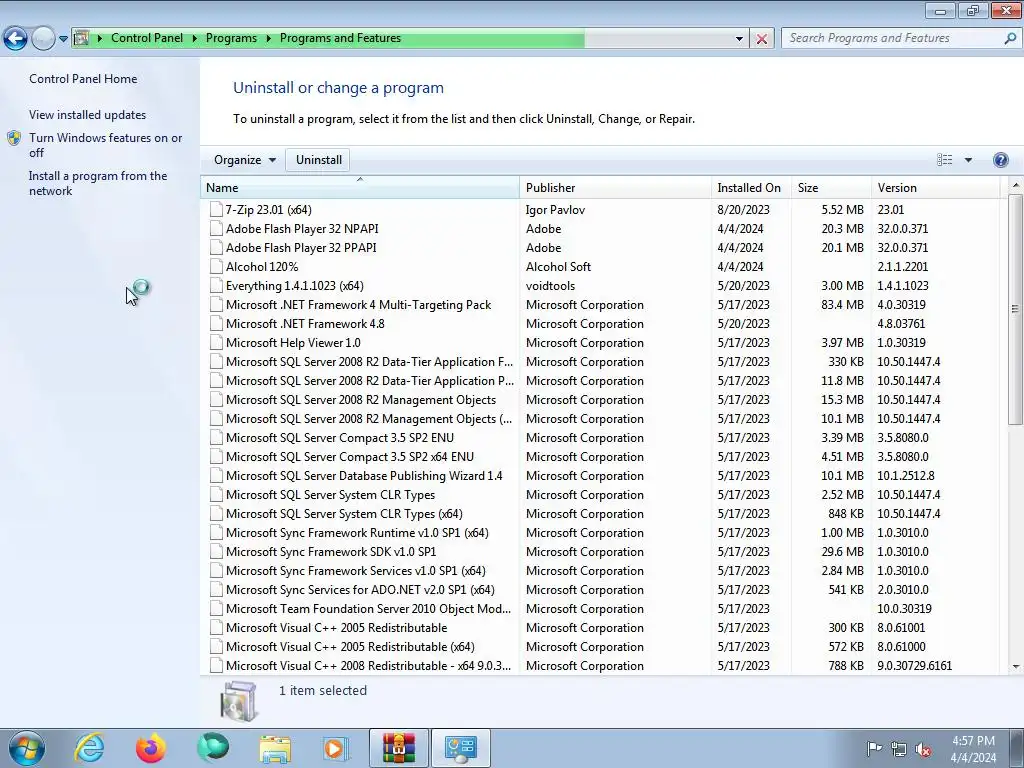The width and height of the screenshot is (1024, 768).
Task: Select Programs breadcrumb
Action: pos(231,38)
